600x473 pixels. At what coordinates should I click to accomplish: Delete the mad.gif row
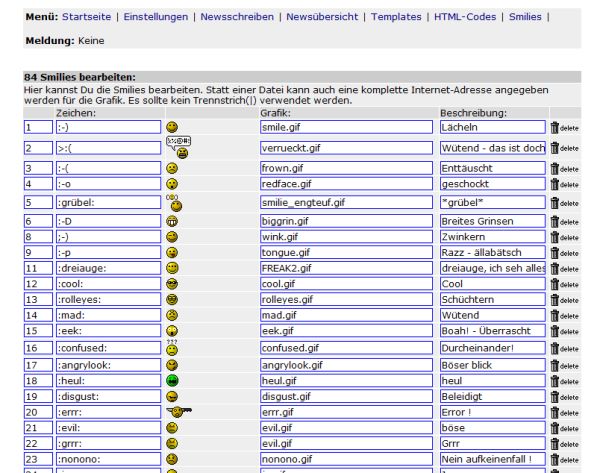[564, 316]
